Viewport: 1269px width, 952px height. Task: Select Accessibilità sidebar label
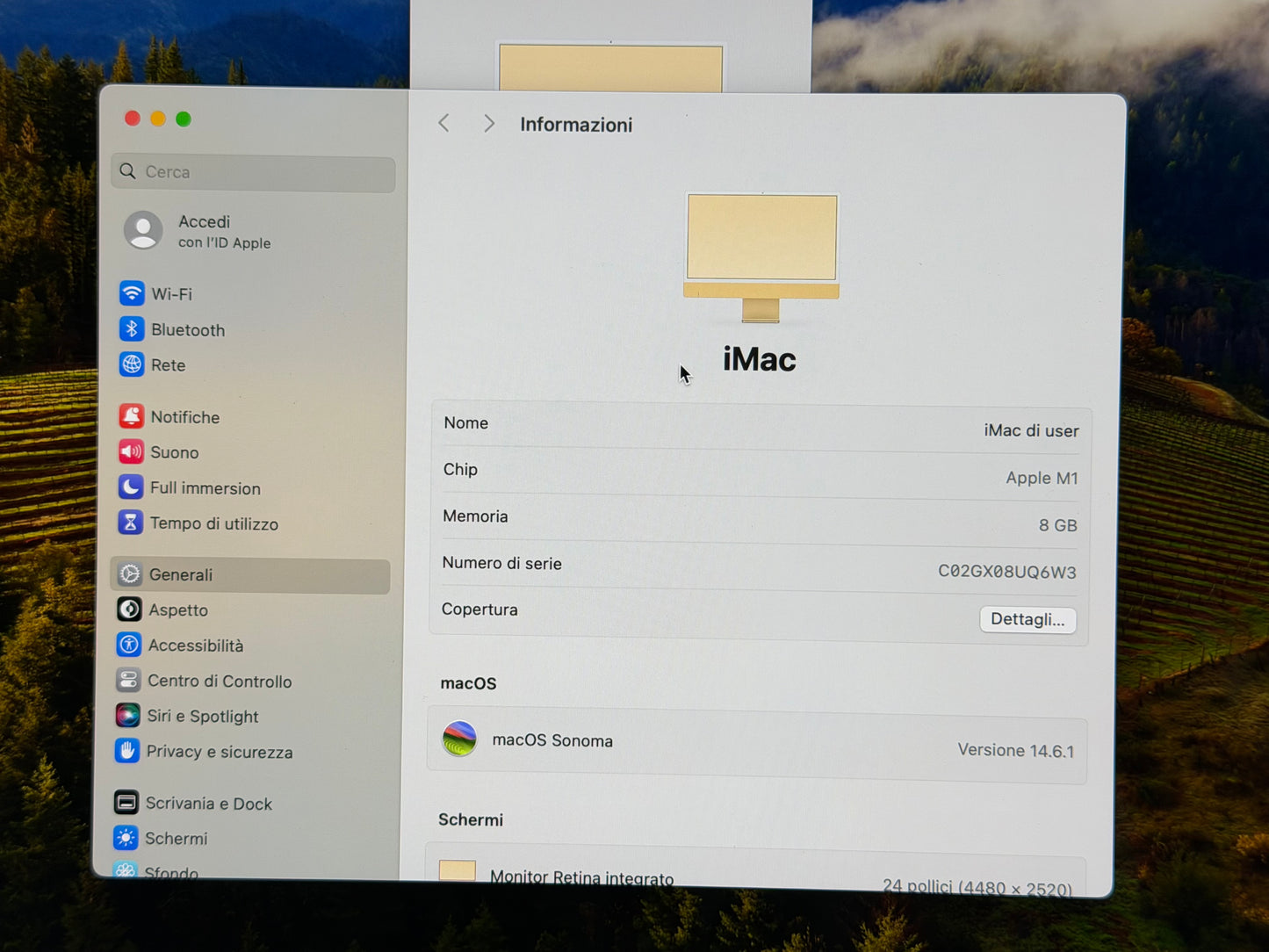click(195, 645)
